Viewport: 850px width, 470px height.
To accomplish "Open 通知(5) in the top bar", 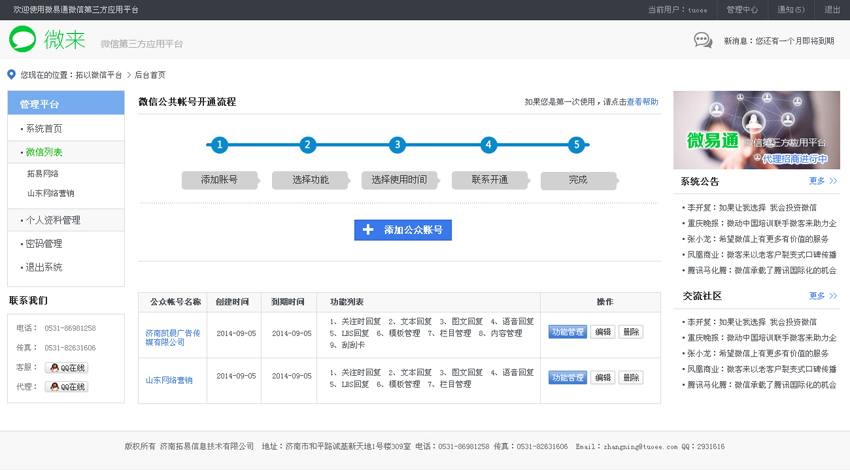I will (x=791, y=9).
